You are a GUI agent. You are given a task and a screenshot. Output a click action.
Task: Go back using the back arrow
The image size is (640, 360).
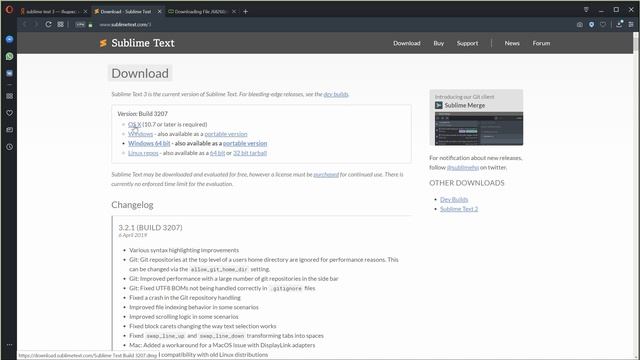[25, 24]
